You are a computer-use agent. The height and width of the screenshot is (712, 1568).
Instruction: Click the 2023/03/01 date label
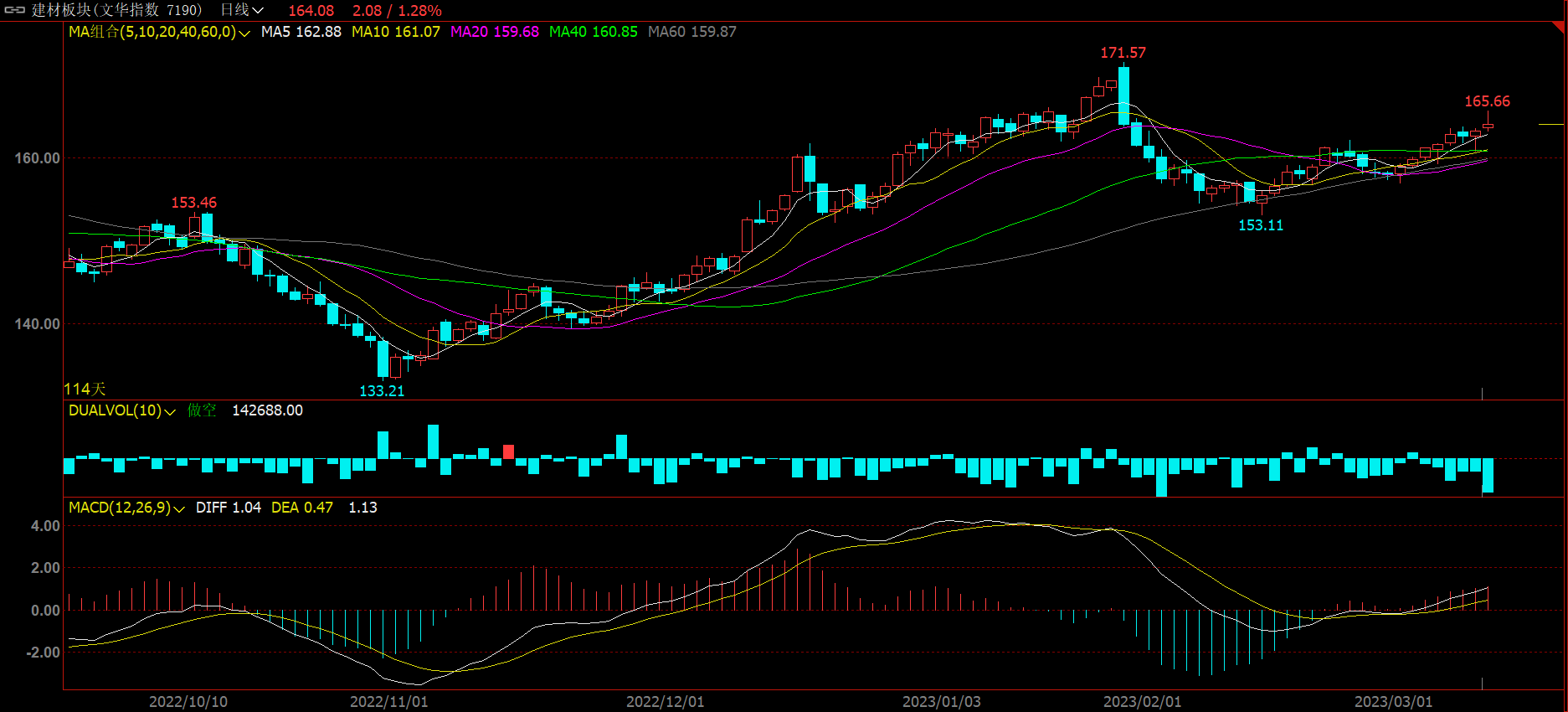(1394, 702)
